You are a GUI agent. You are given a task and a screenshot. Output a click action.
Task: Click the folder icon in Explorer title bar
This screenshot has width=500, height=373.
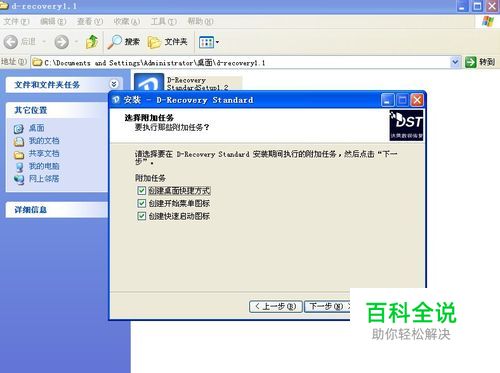tap(4, 6)
